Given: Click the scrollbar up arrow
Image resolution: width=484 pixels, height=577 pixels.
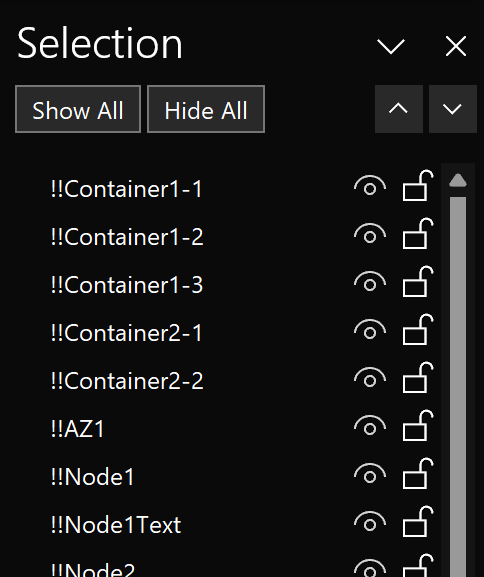Looking at the screenshot, I should point(458,180).
